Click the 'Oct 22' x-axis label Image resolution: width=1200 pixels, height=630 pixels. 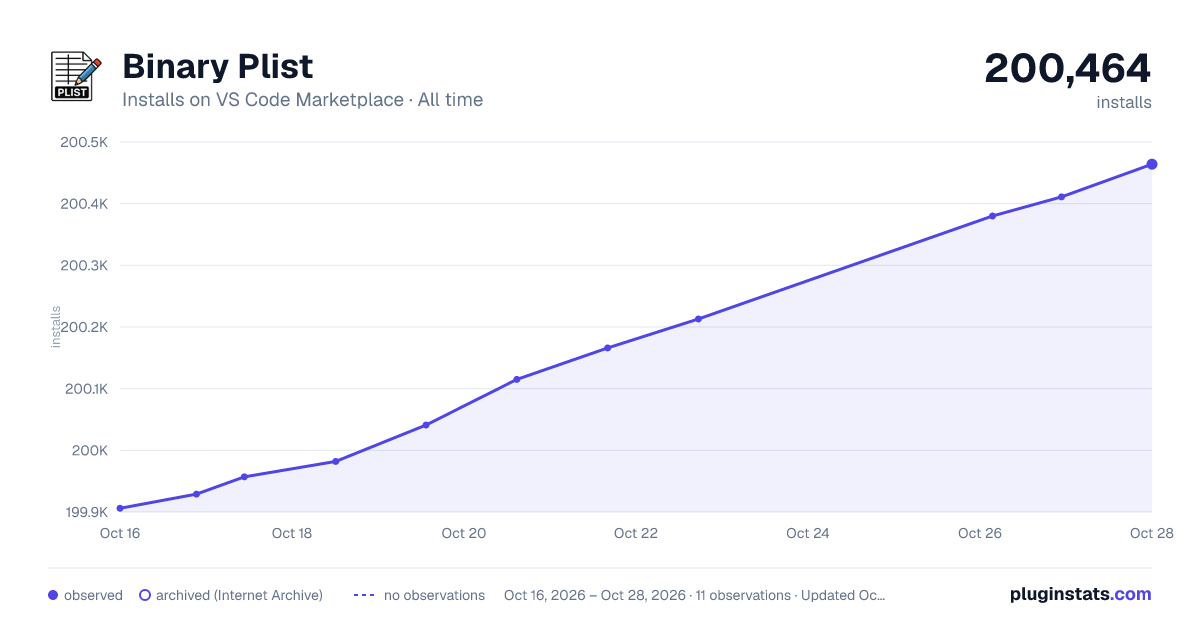pos(636,533)
